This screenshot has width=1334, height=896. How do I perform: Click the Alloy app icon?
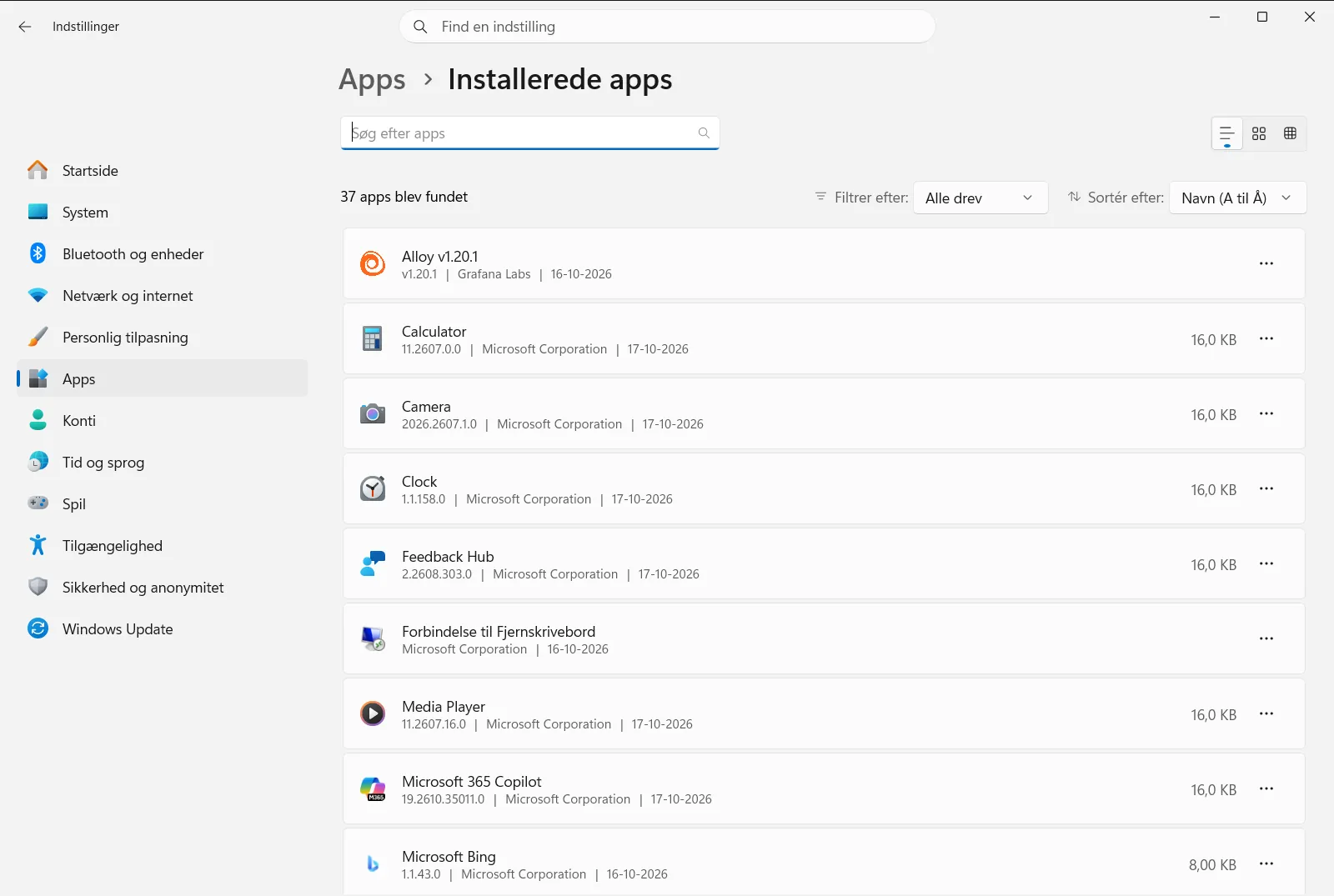coord(373,263)
